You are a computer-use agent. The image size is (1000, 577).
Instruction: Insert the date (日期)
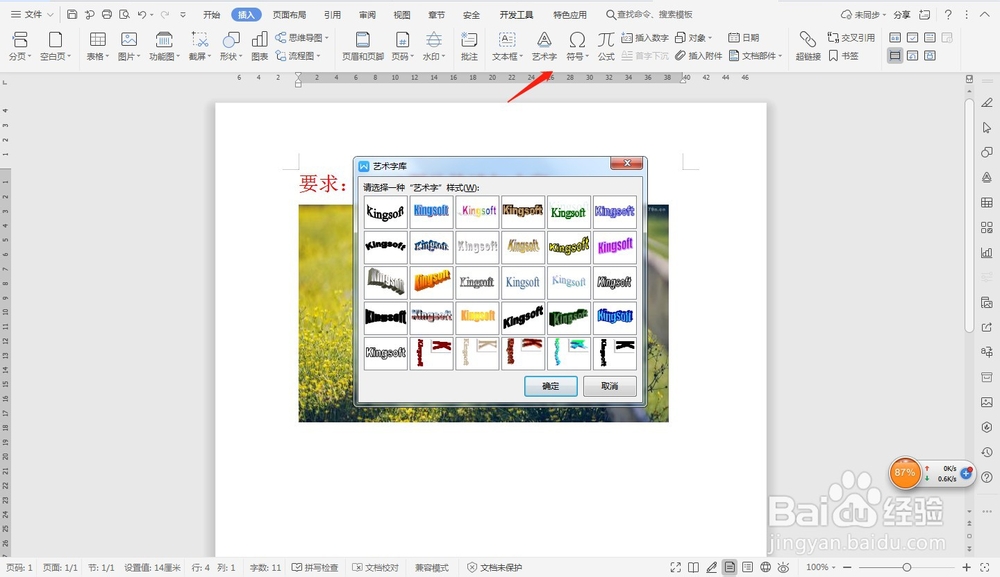coord(744,38)
